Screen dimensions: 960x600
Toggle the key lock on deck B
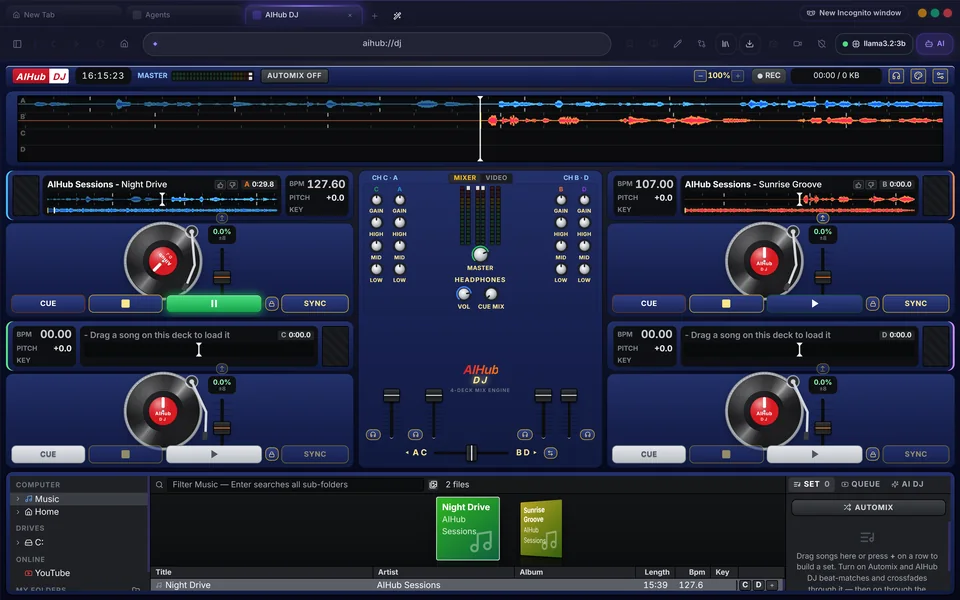click(x=872, y=304)
